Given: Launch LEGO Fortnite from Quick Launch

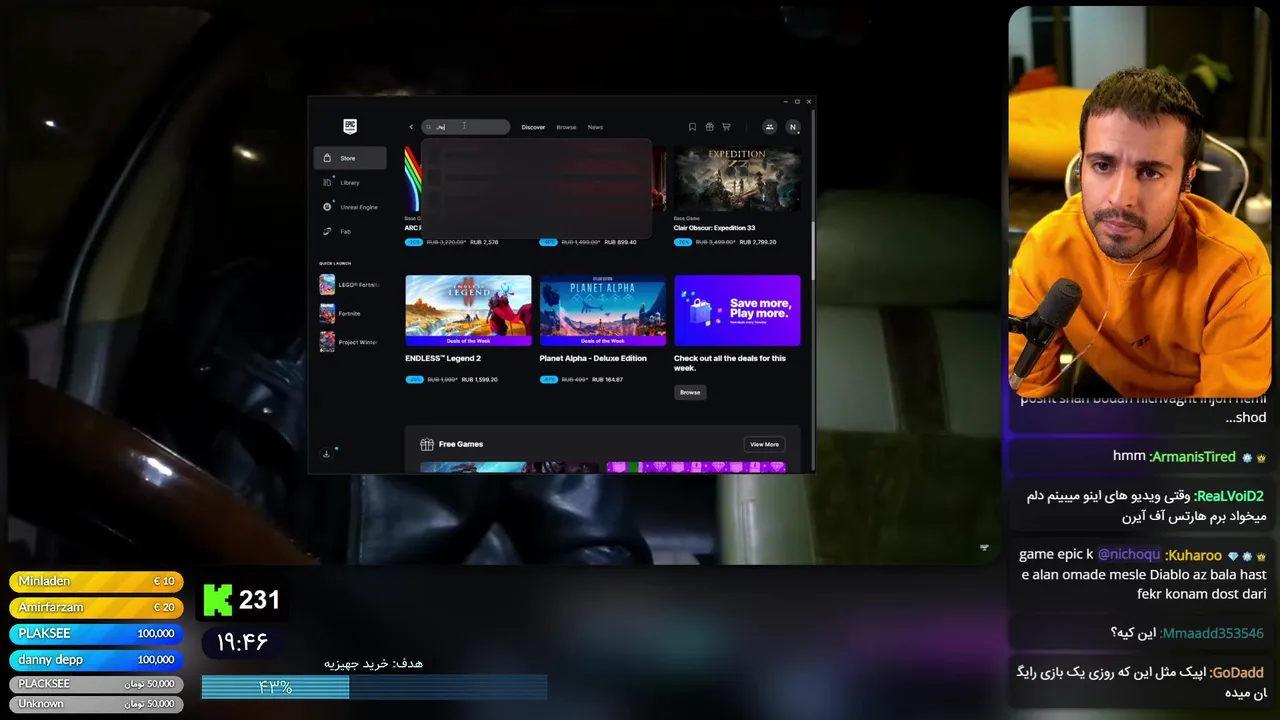Looking at the screenshot, I should (349, 285).
